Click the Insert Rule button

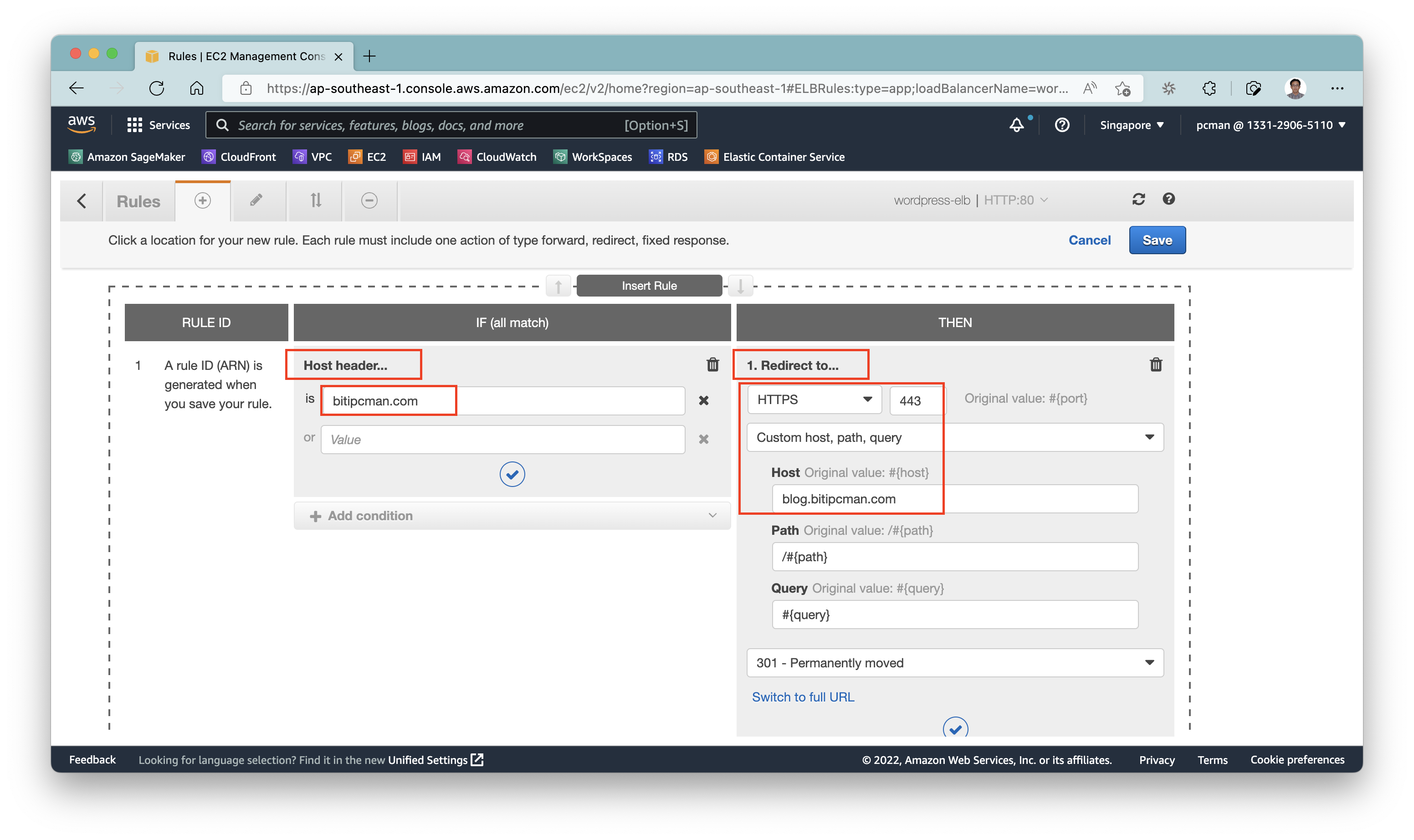[649, 286]
